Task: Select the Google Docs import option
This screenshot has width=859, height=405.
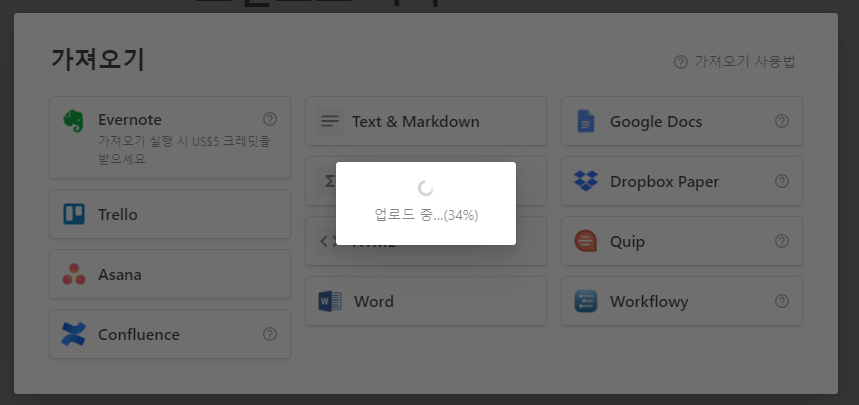Action: [x=682, y=121]
